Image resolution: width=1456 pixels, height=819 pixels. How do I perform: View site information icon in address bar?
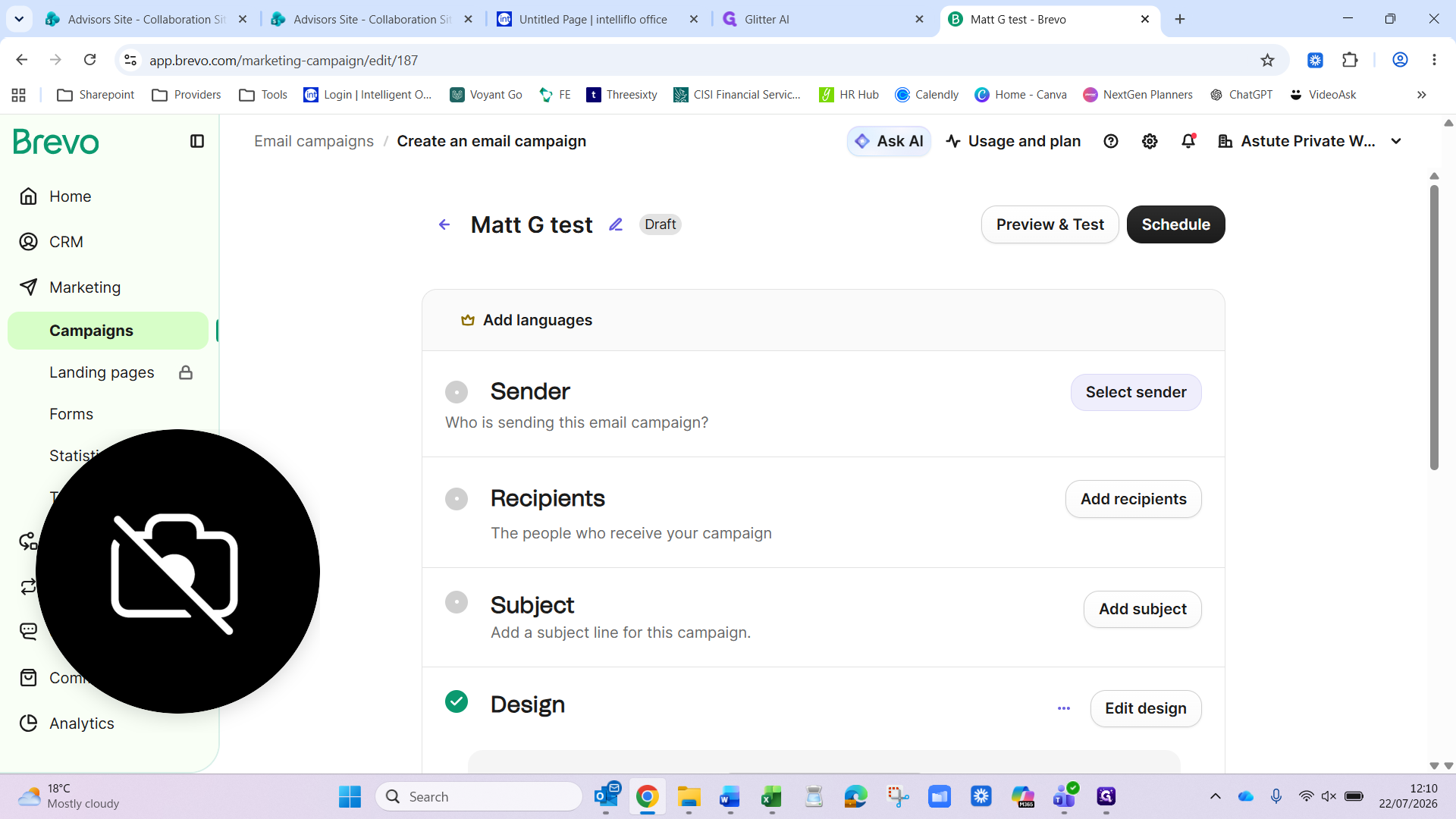pyautogui.click(x=130, y=60)
